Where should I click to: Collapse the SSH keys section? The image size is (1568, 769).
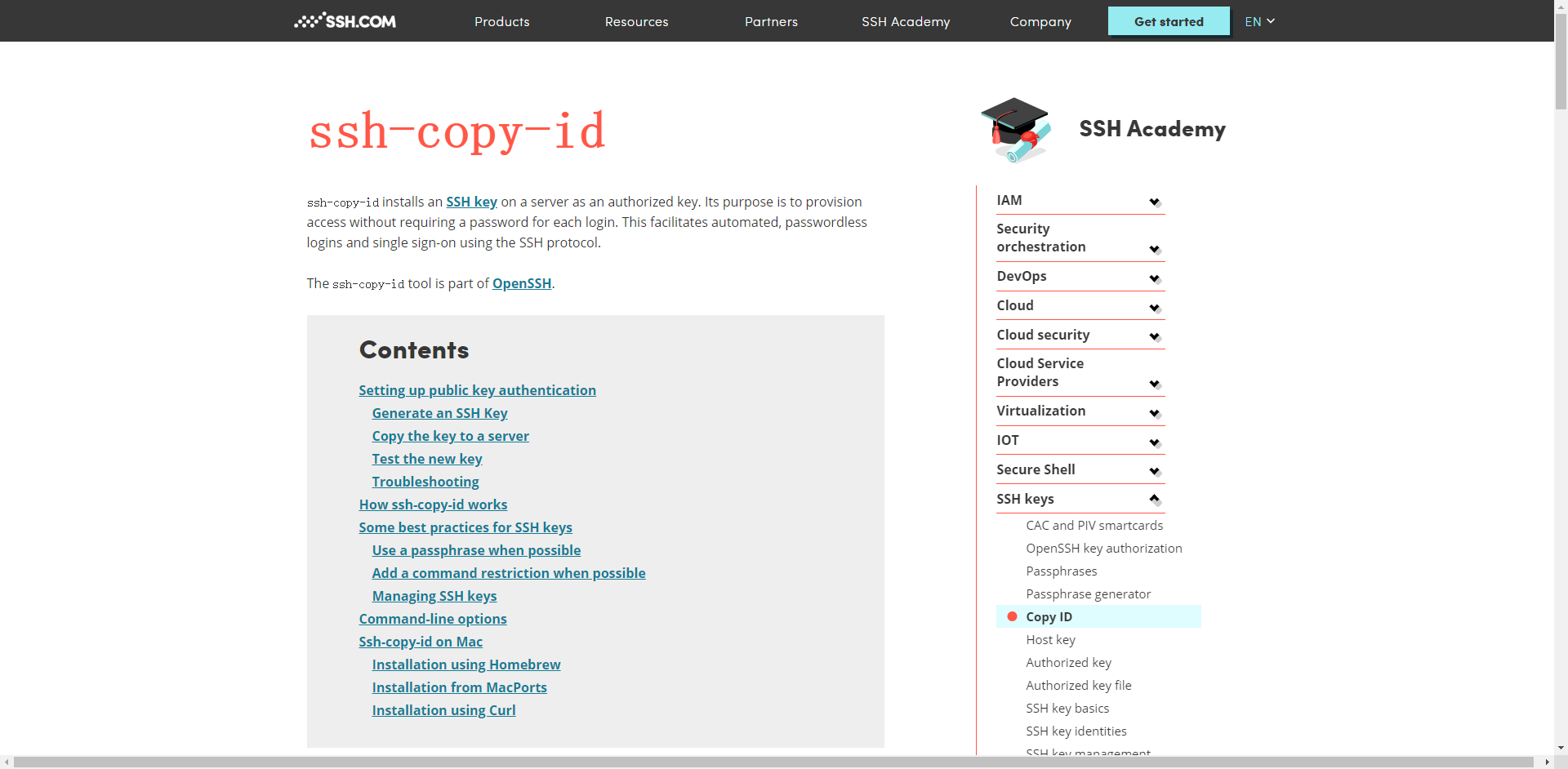click(x=1155, y=499)
